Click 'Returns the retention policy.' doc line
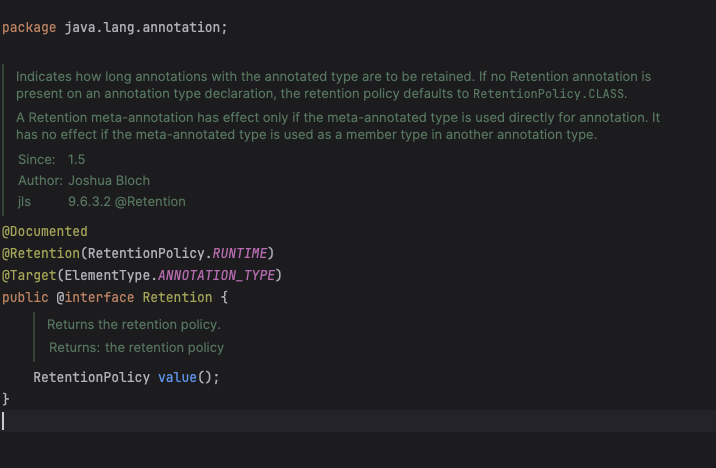 (x=134, y=325)
